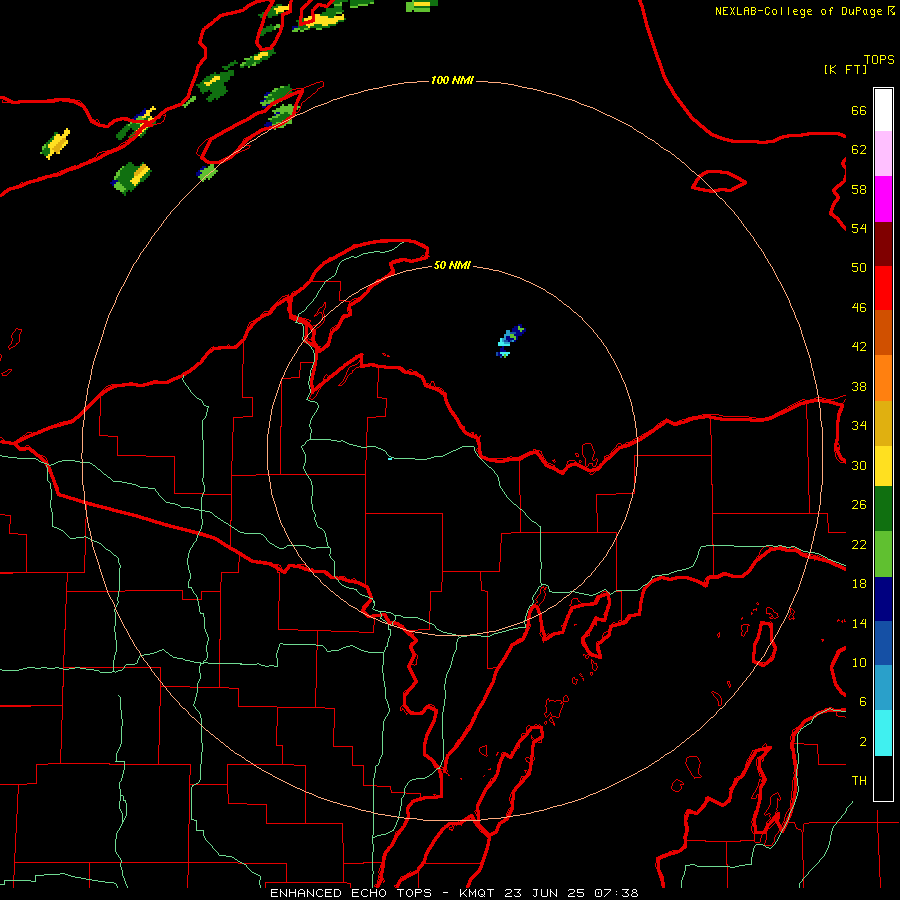Viewport: 900px width, 900px height.
Task: Click the [K FT] units label
Action: 845,69
